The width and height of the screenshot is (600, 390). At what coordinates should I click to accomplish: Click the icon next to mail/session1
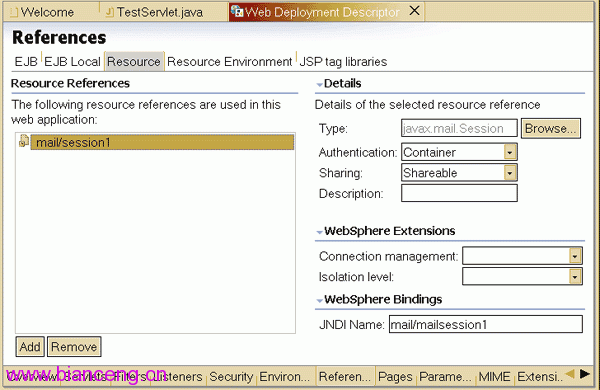coord(23,141)
